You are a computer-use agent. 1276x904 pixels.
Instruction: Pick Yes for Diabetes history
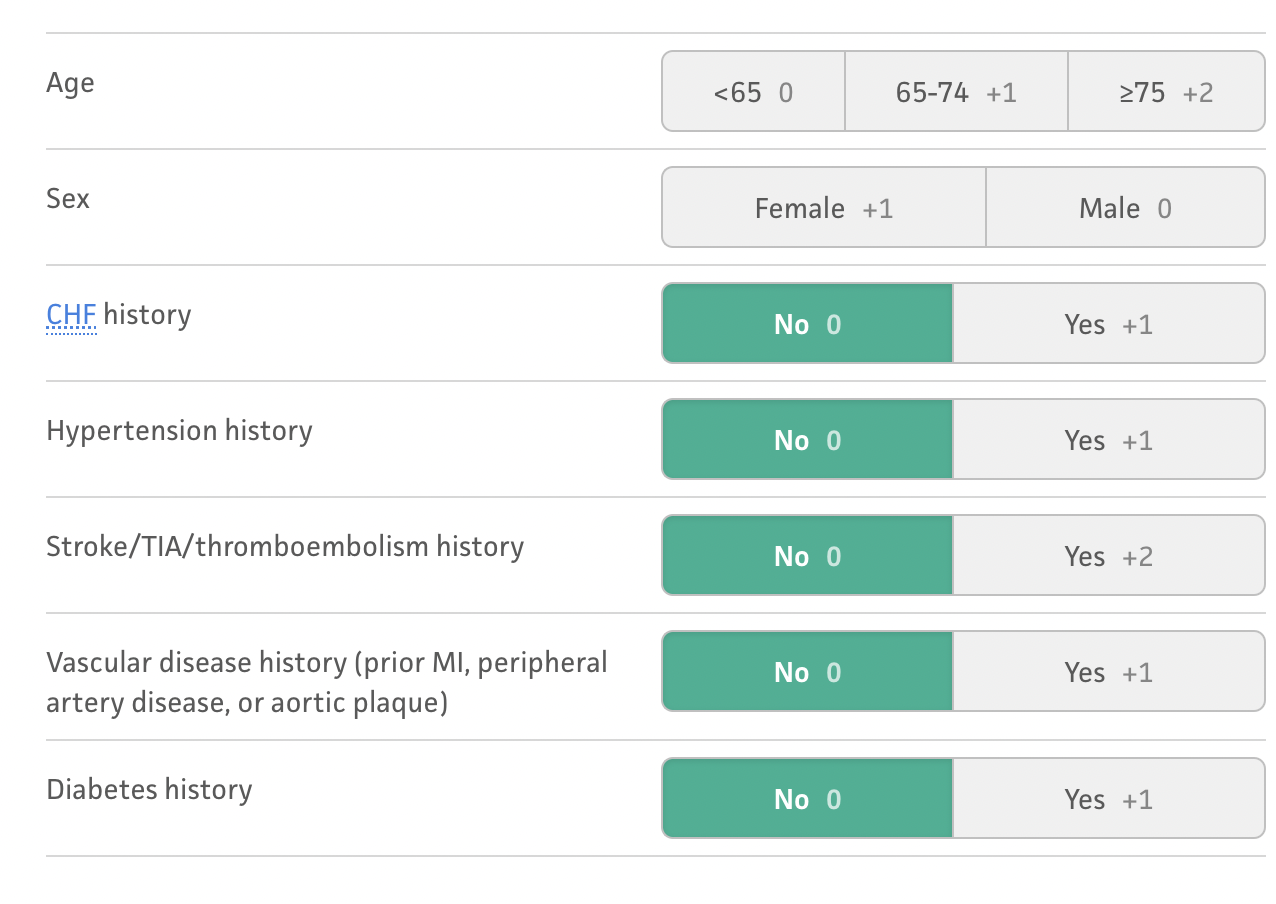coord(1108,799)
